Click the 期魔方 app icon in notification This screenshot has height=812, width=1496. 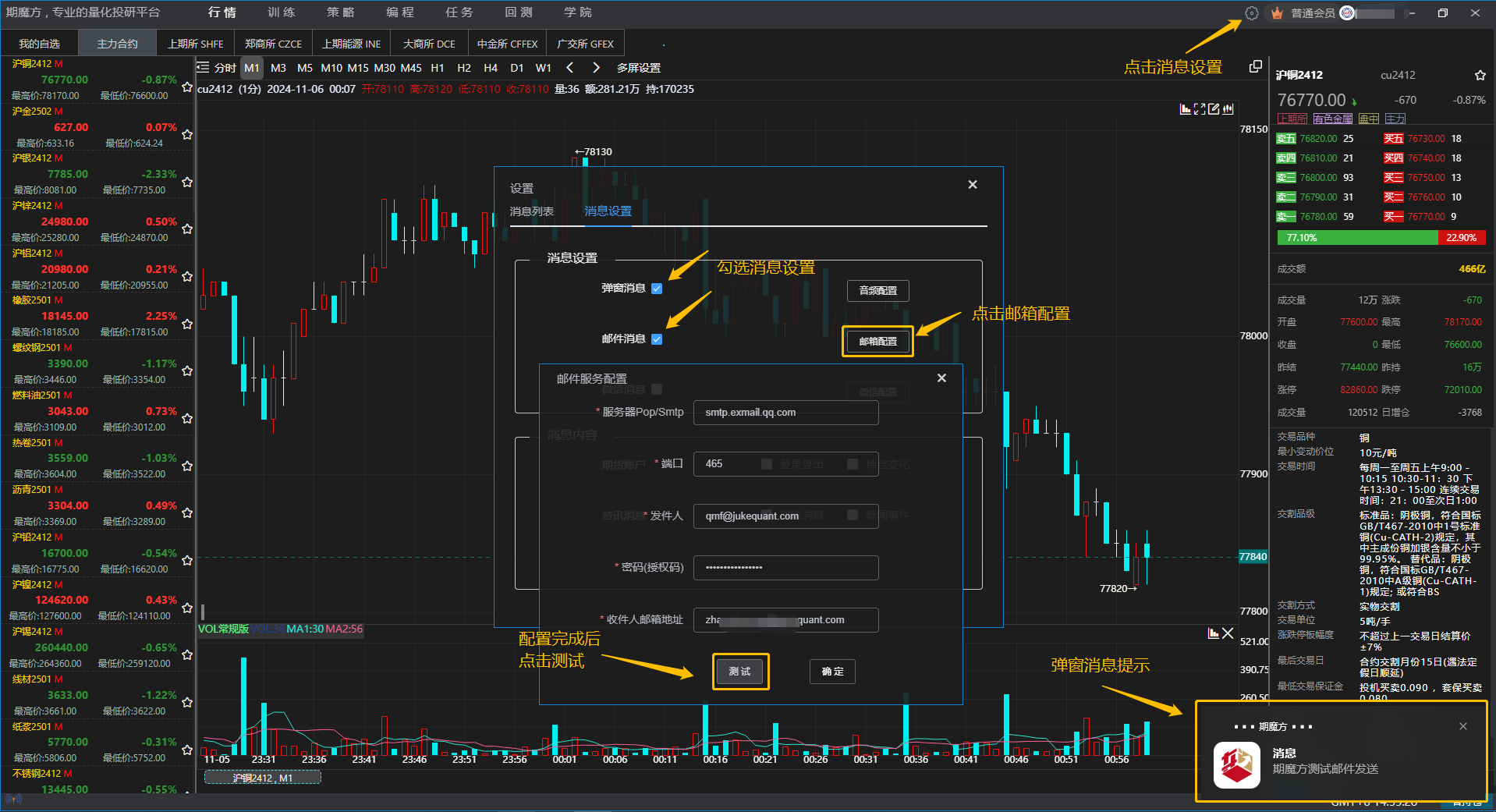point(1237,764)
